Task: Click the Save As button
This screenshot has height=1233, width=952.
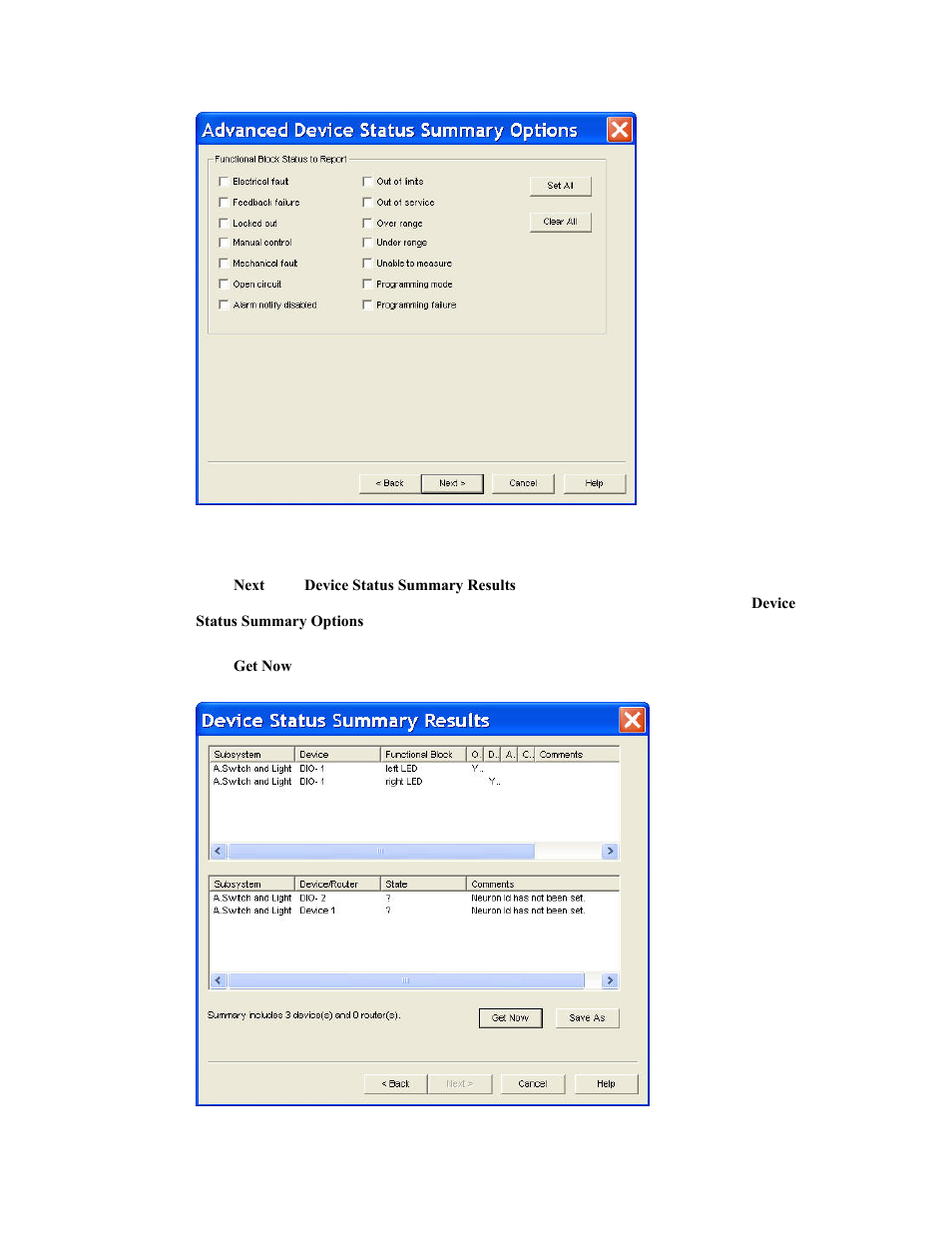Action: coord(587,1018)
